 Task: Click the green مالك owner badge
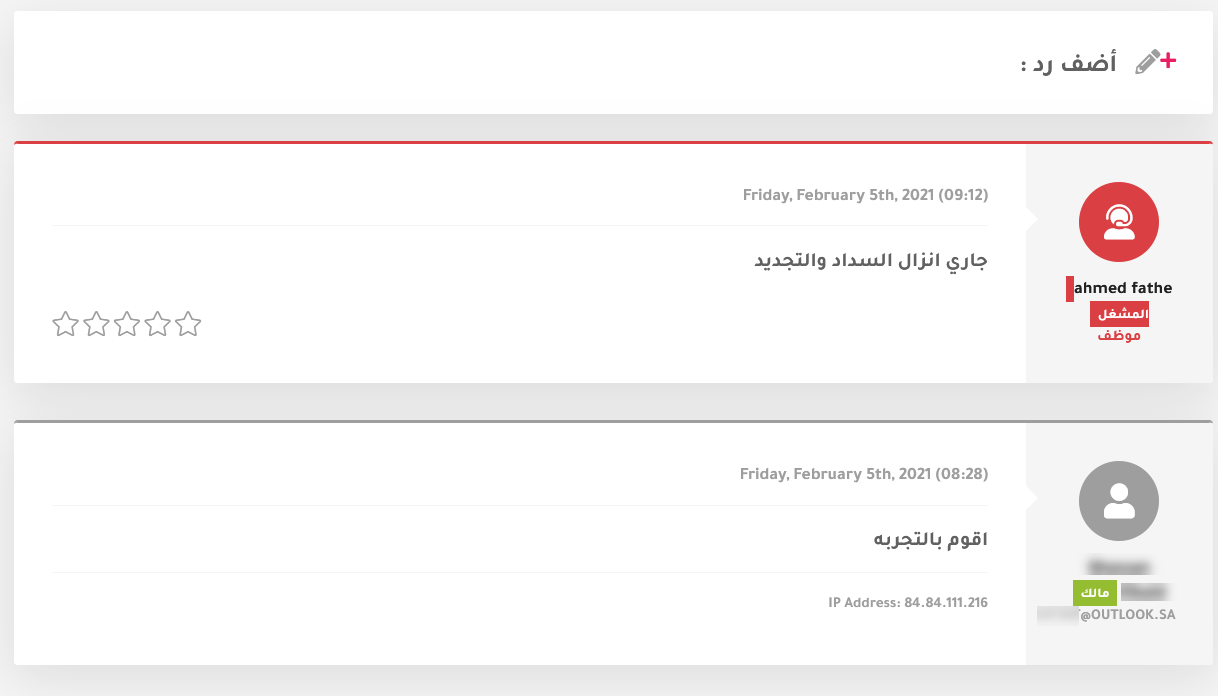click(1095, 593)
